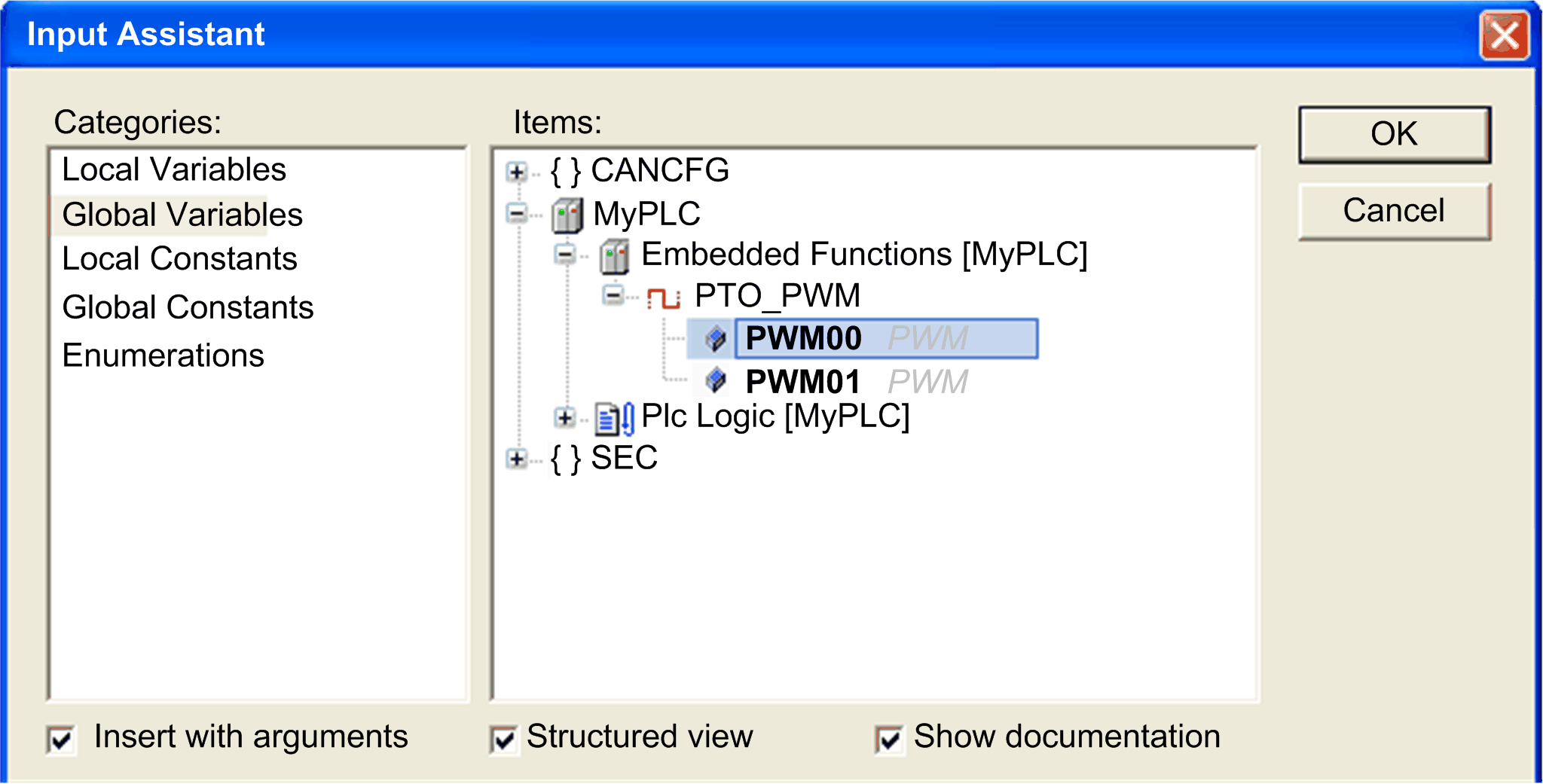Select the Enumerations category

pos(163,355)
